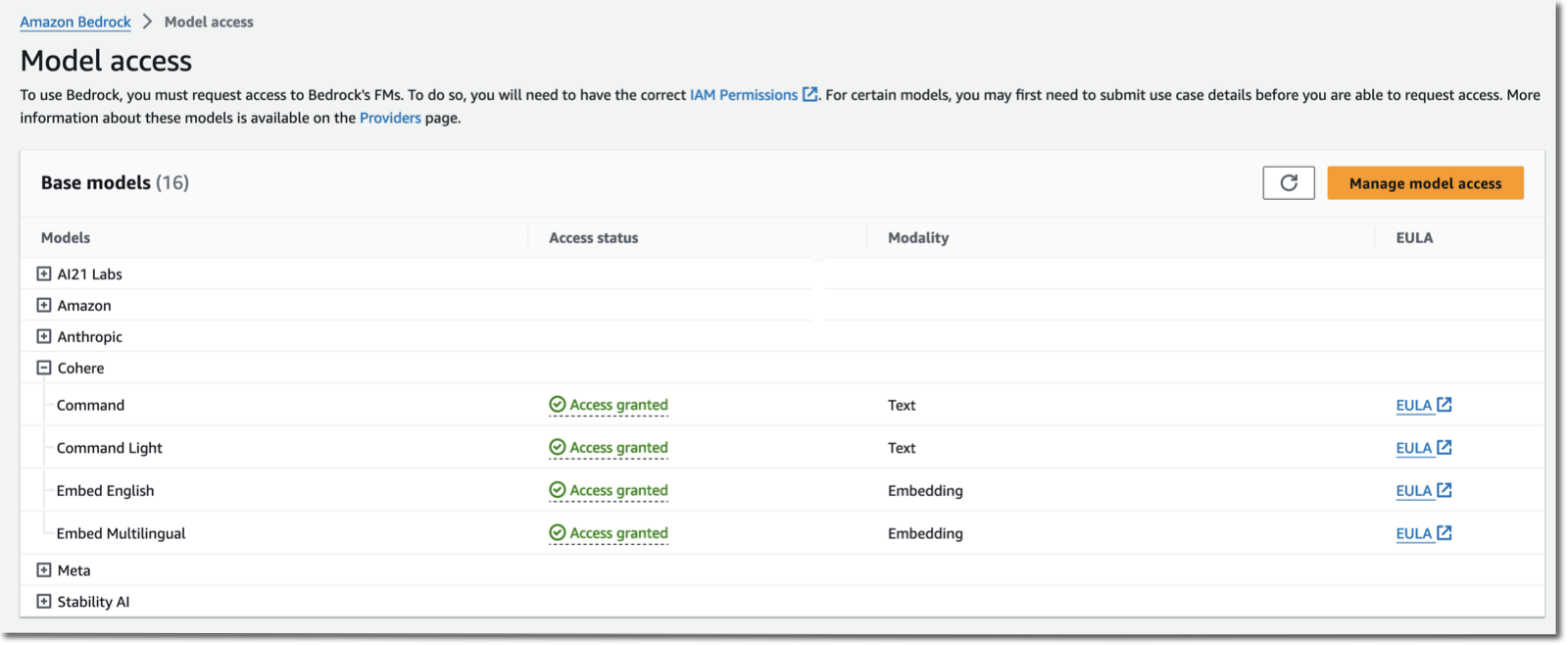Expand the Stability AI provider row
This screenshot has width=1568, height=645.
pyautogui.click(x=44, y=602)
